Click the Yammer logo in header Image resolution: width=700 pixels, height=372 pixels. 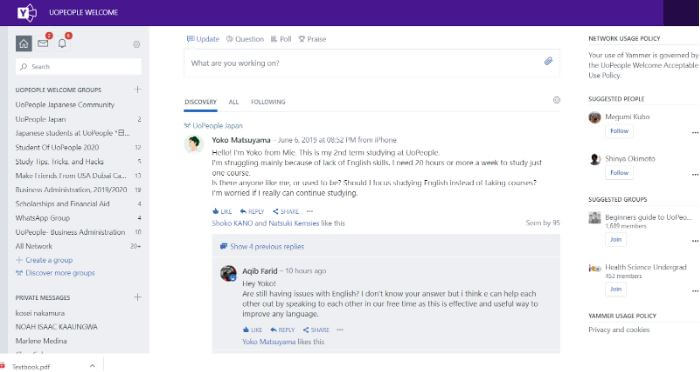pyautogui.click(x=27, y=13)
